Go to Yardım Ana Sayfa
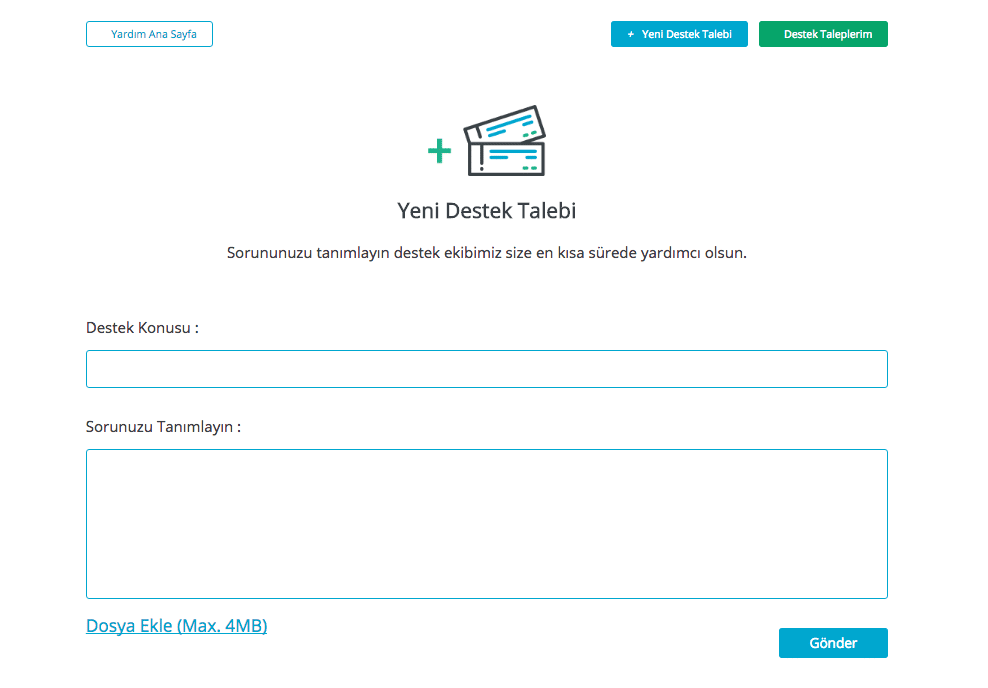The width and height of the screenshot is (988, 688). (x=149, y=34)
